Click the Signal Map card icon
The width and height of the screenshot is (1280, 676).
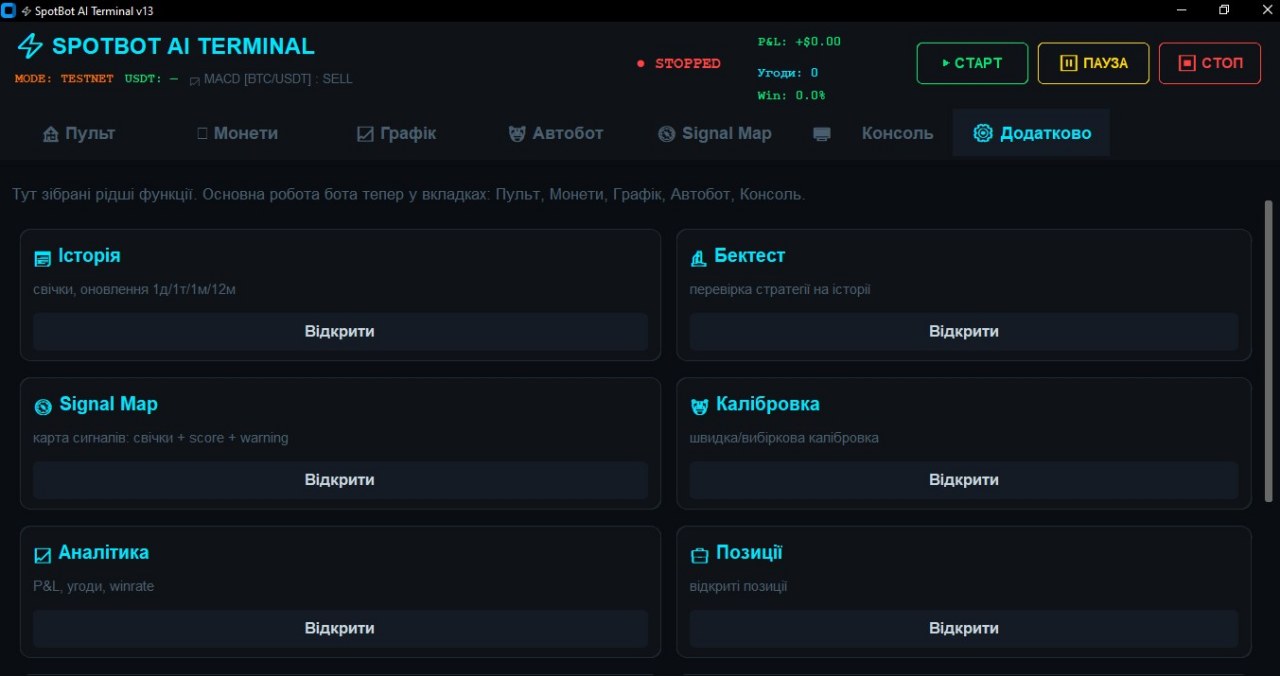[x=43, y=407]
